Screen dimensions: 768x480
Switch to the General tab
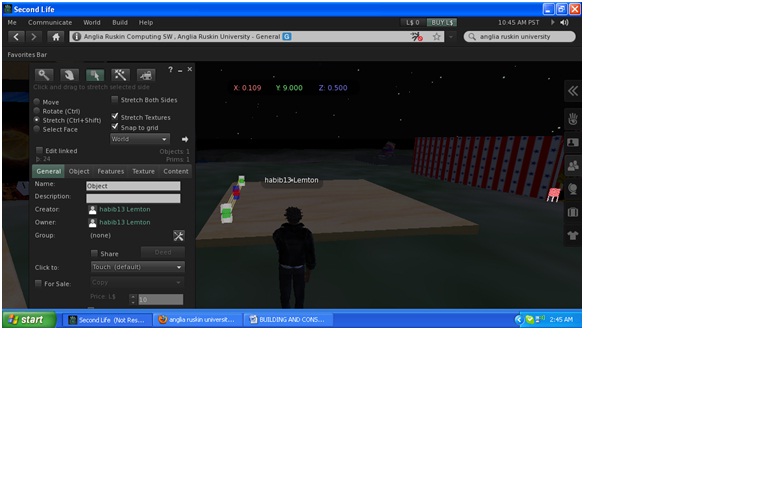(x=48, y=171)
